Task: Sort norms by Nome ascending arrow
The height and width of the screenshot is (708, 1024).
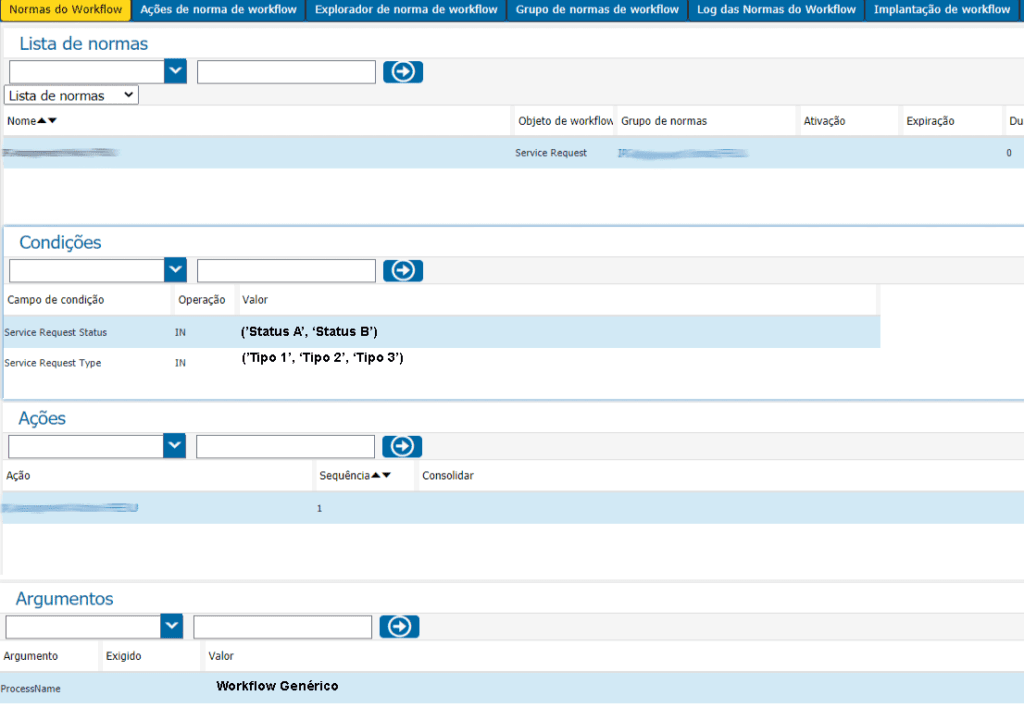Action: pyautogui.click(x=42, y=121)
